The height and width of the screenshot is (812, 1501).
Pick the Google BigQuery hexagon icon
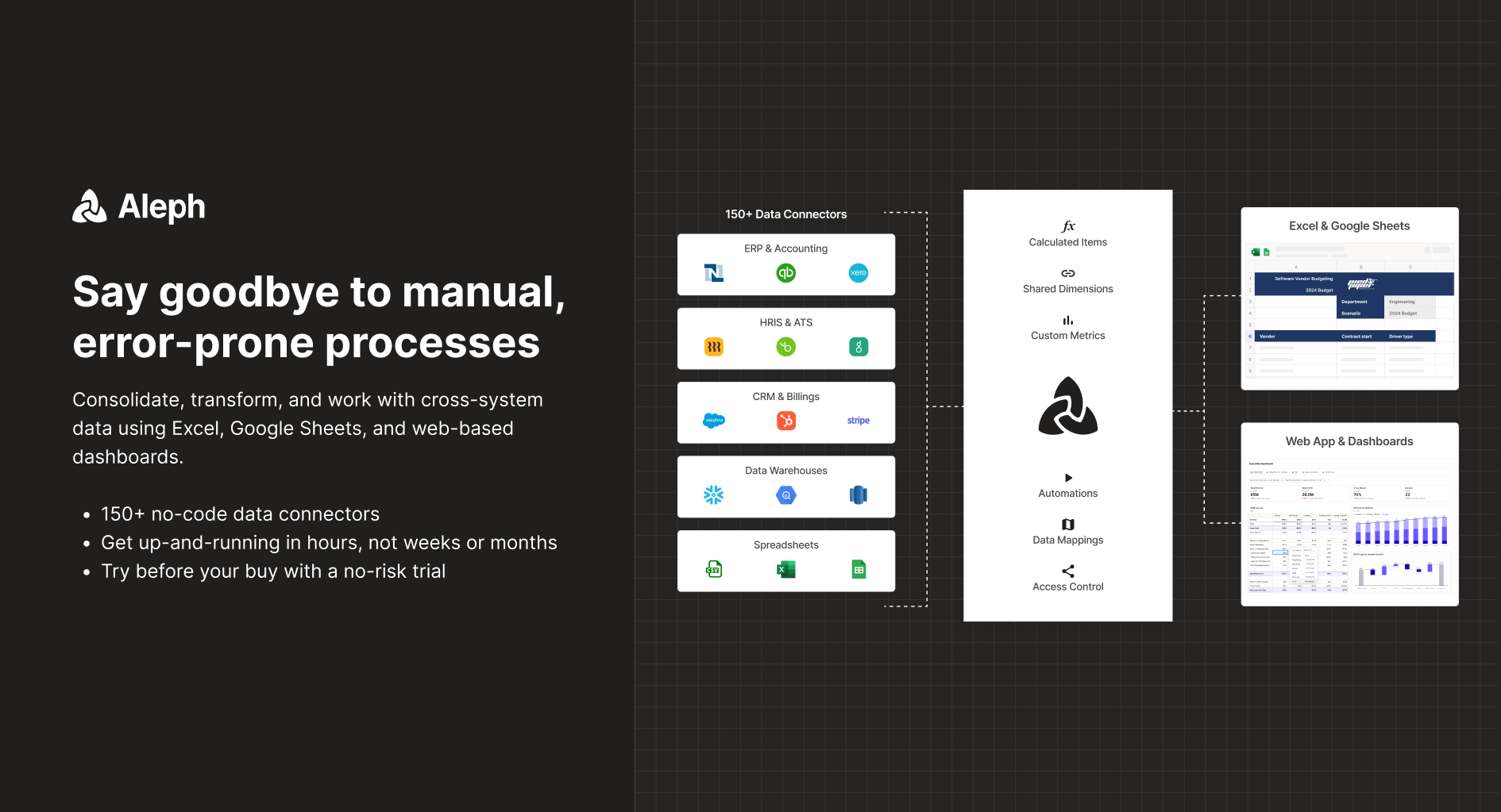point(786,495)
